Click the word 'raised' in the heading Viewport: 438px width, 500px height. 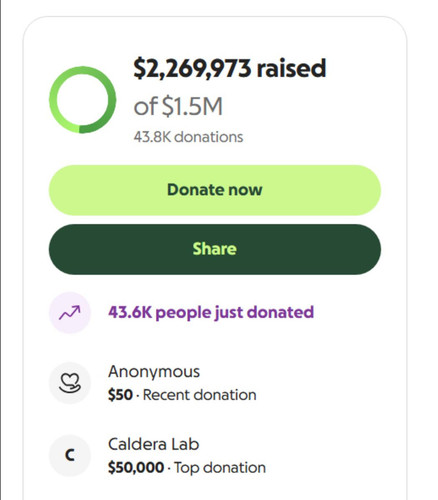pyautogui.click(x=291, y=68)
